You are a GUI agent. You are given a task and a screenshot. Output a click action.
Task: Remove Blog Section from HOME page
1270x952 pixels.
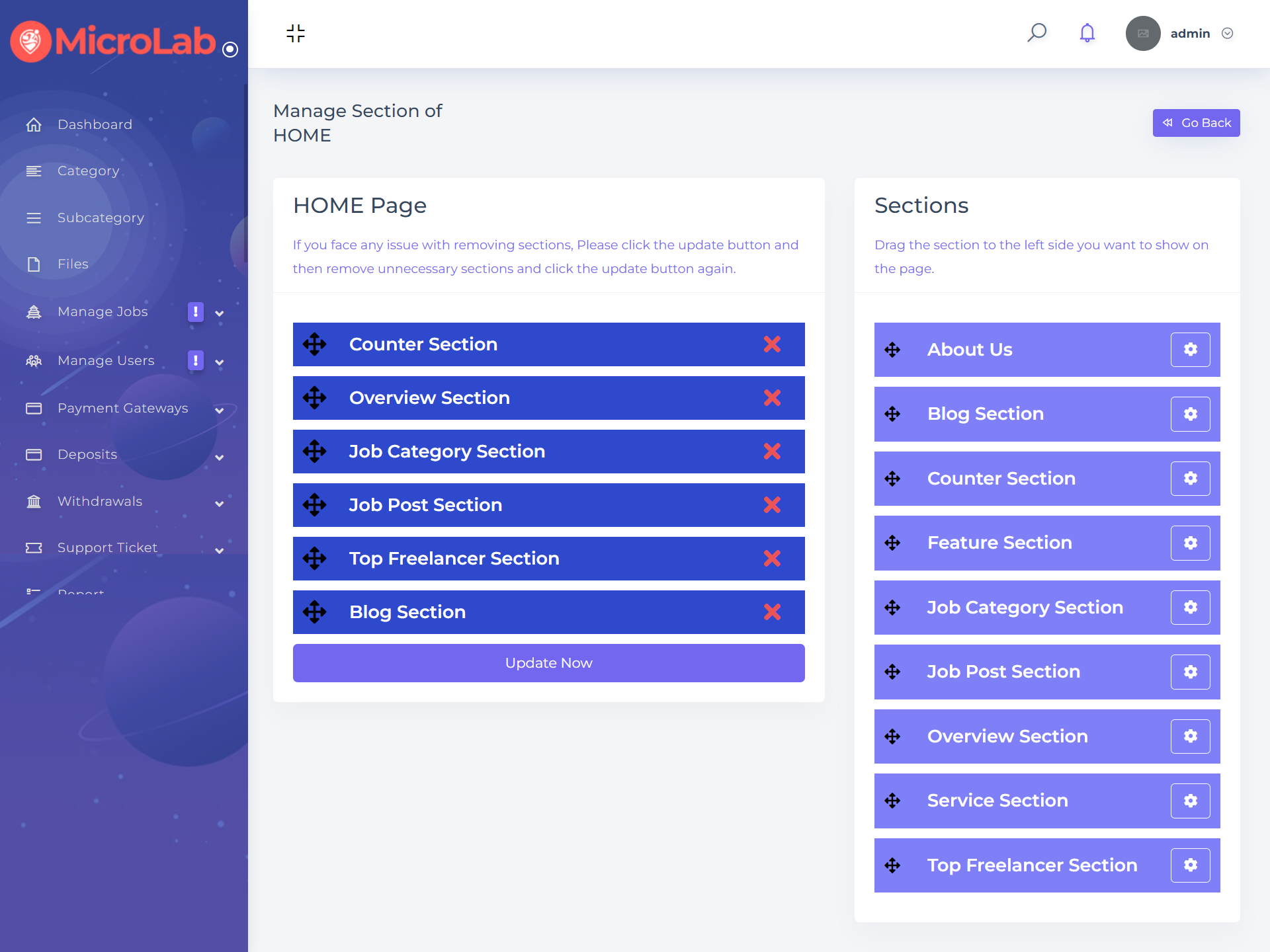click(x=772, y=612)
